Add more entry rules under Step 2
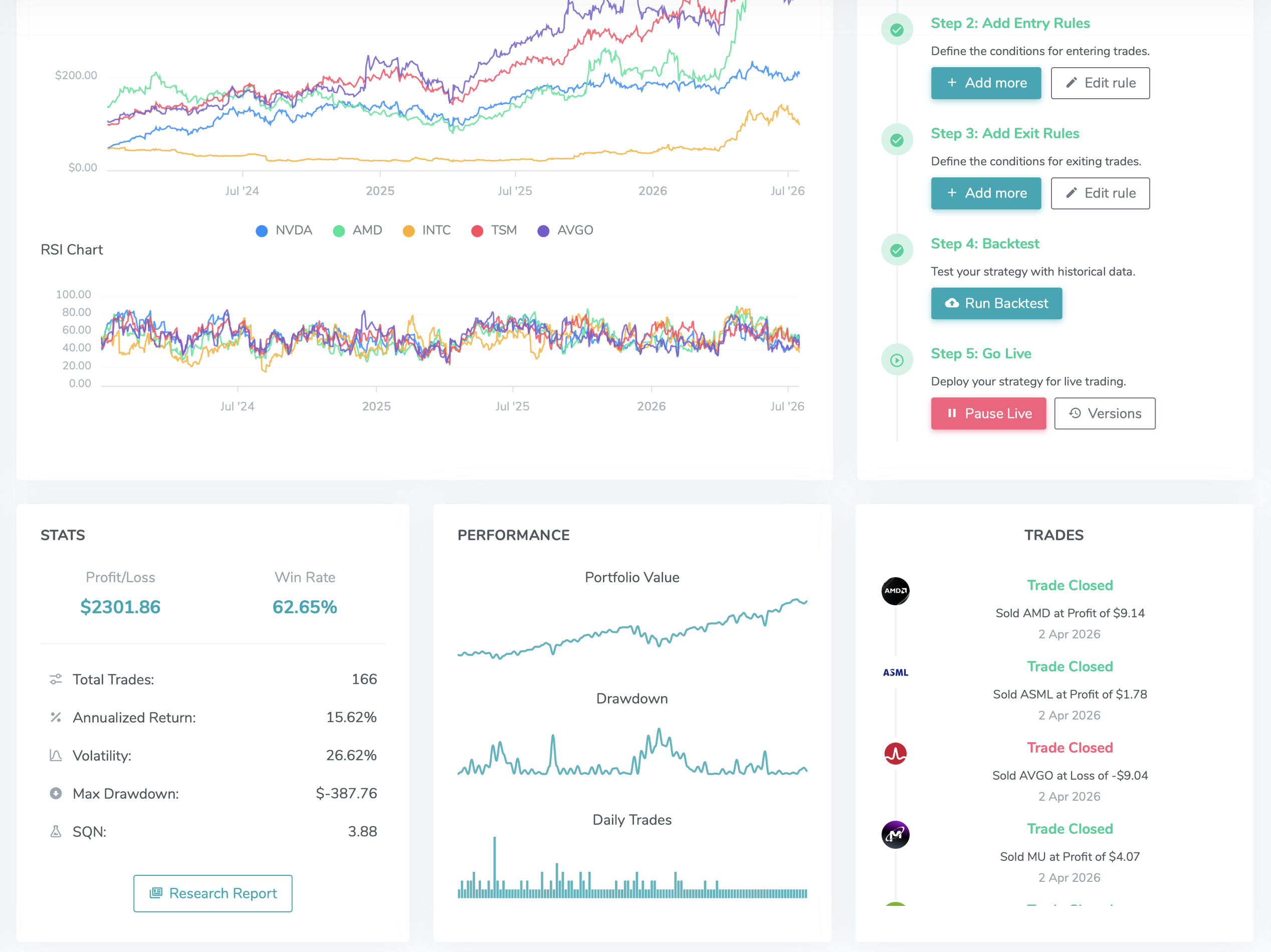The image size is (1271, 952). pyautogui.click(x=986, y=83)
